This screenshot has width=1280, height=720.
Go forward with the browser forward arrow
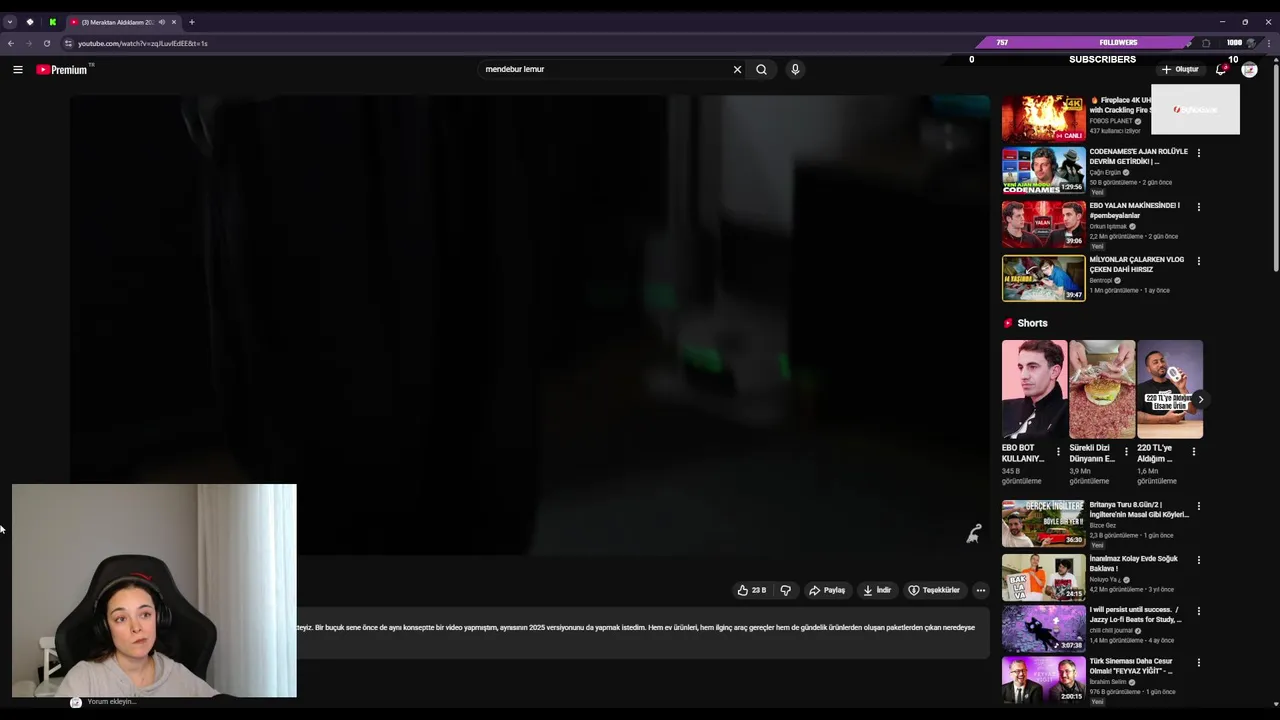click(28, 43)
